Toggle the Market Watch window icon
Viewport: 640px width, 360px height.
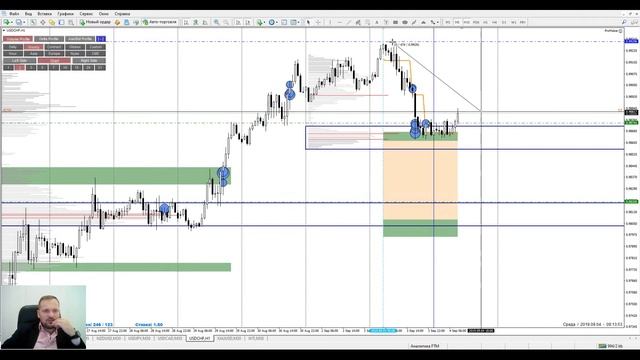pos(33,22)
